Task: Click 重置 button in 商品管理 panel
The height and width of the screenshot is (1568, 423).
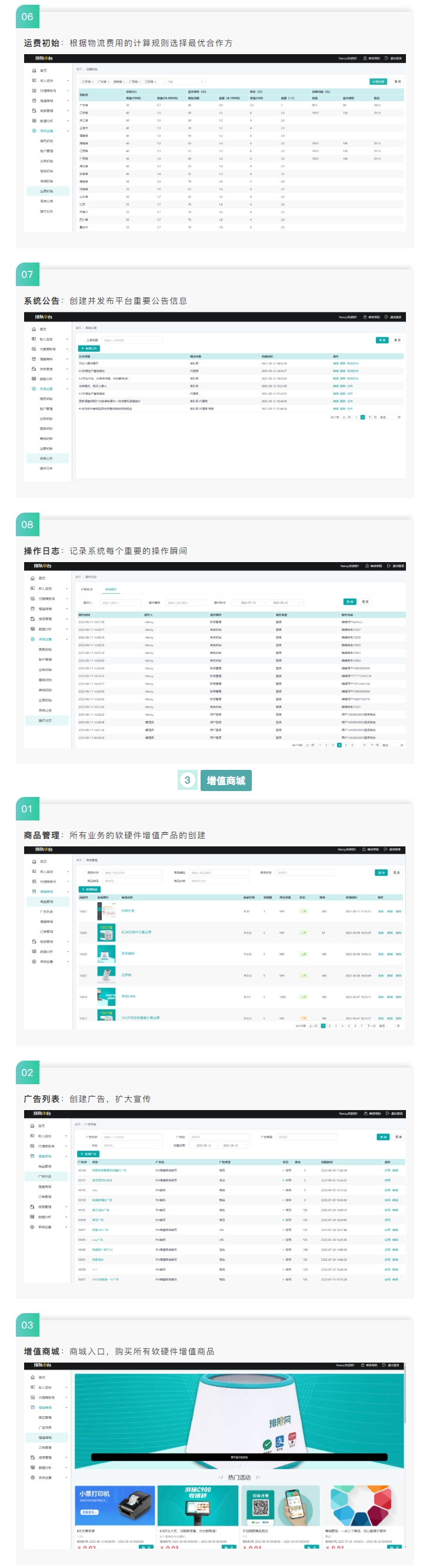Action: pos(396,872)
